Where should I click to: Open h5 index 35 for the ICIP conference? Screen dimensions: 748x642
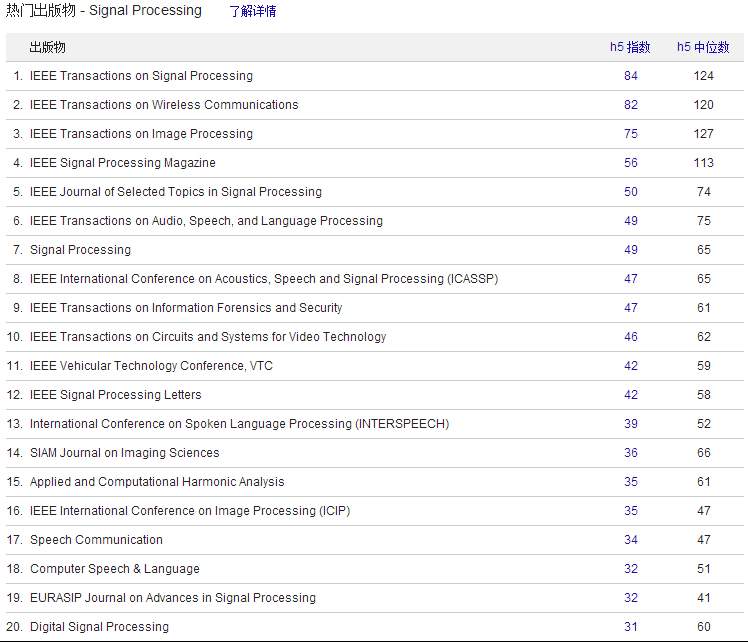[631, 511]
